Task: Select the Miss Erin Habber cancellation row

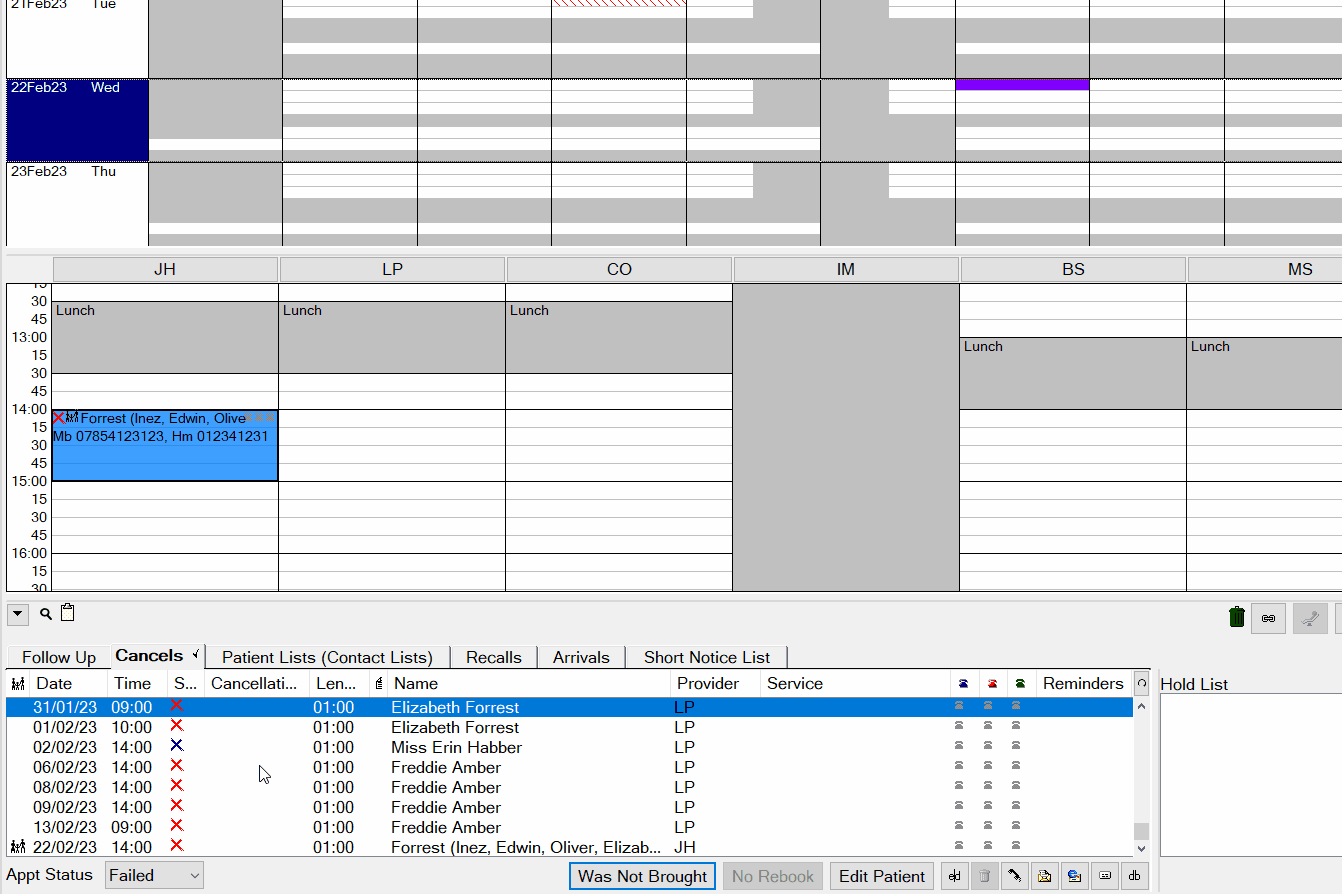Action: click(x=456, y=747)
